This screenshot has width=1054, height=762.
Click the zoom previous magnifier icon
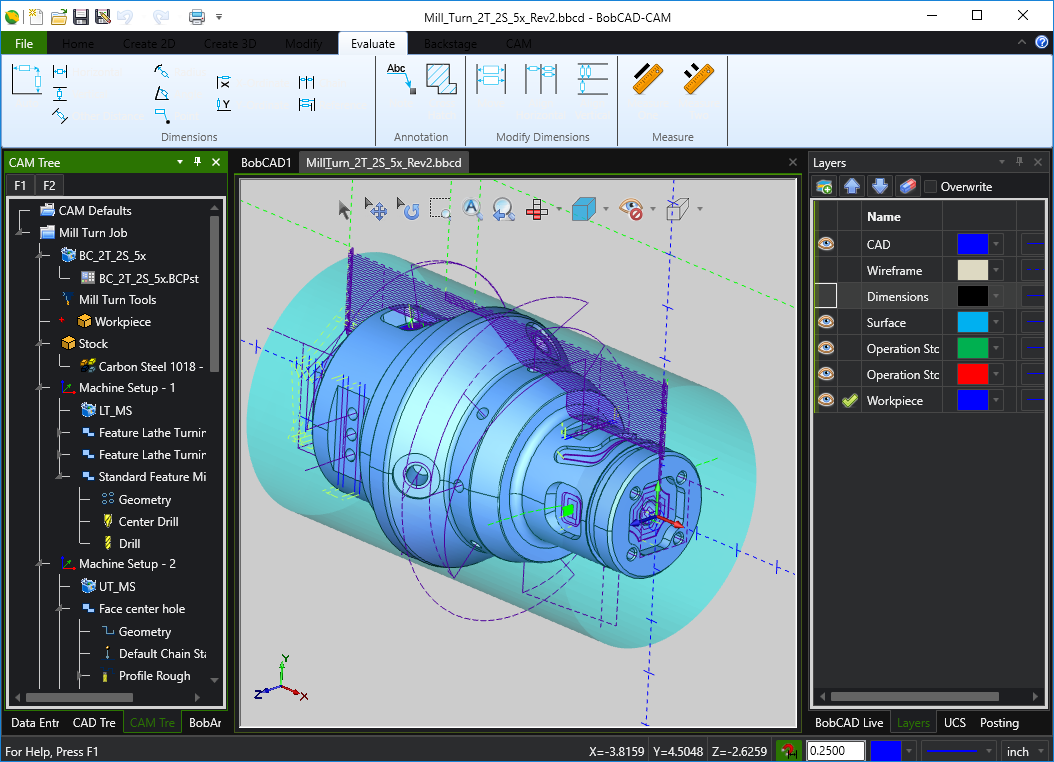(x=504, y=209)
